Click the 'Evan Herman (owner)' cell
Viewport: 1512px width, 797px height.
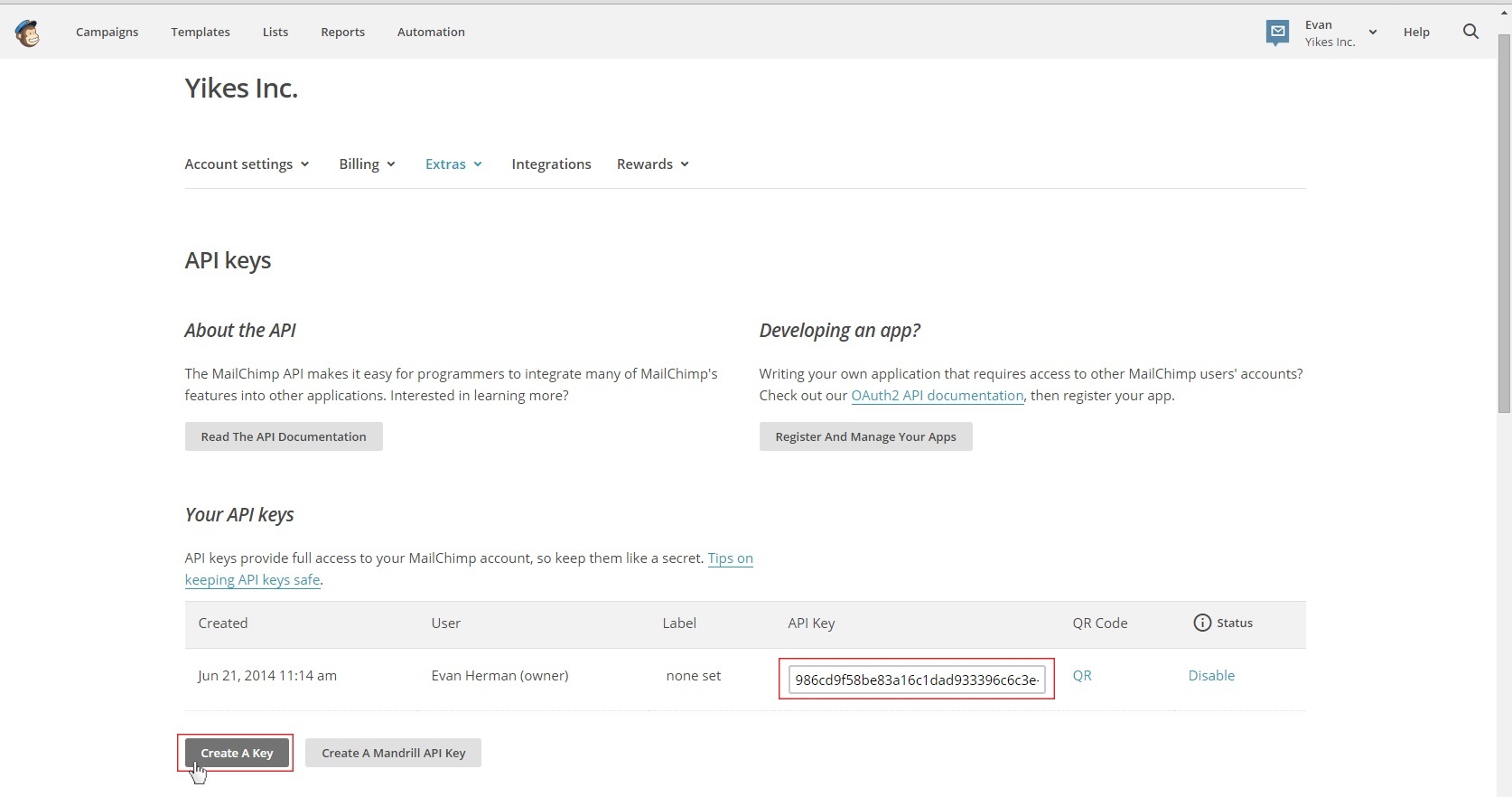499,675
